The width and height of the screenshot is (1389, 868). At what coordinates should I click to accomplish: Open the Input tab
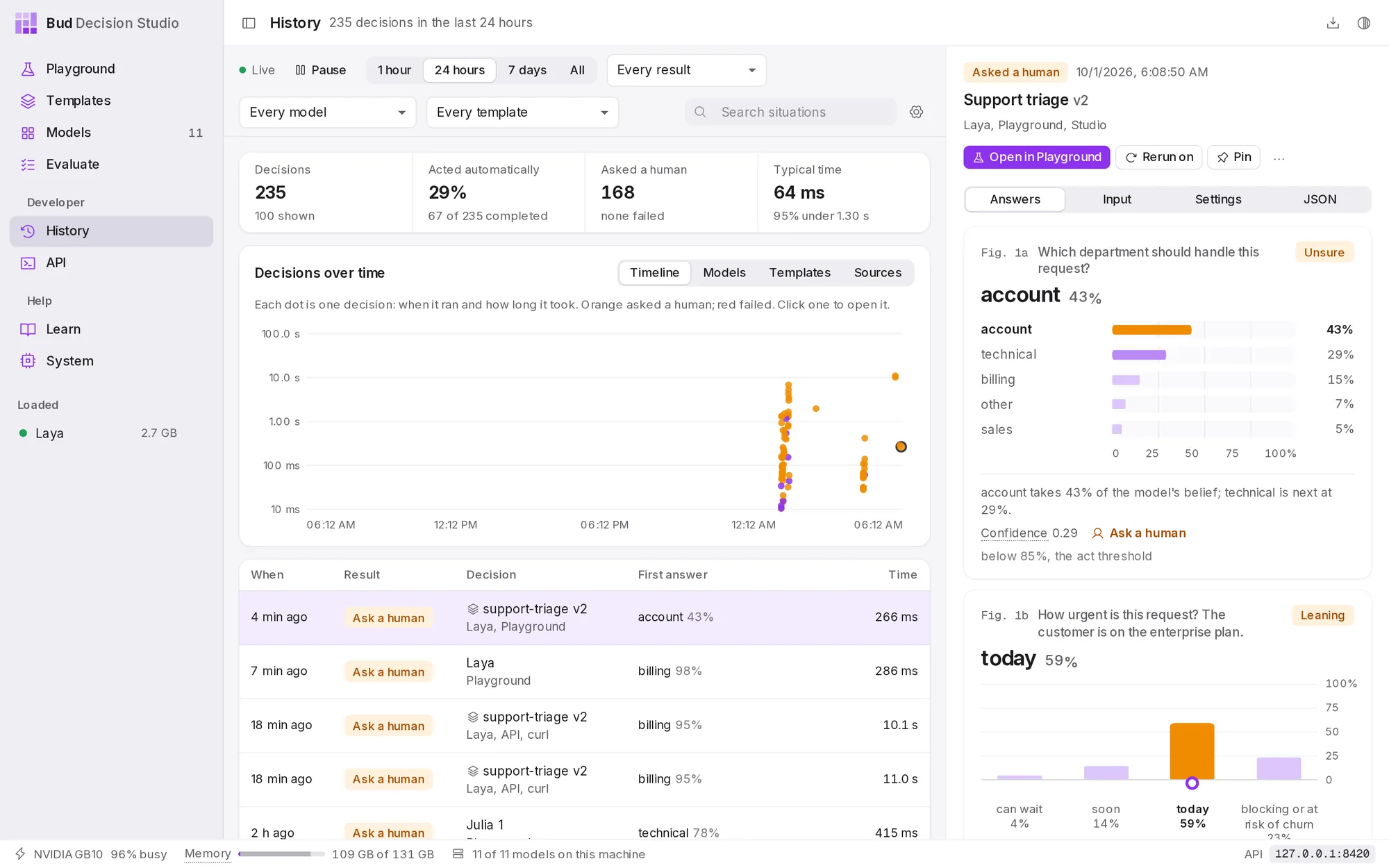point(1117,199)
